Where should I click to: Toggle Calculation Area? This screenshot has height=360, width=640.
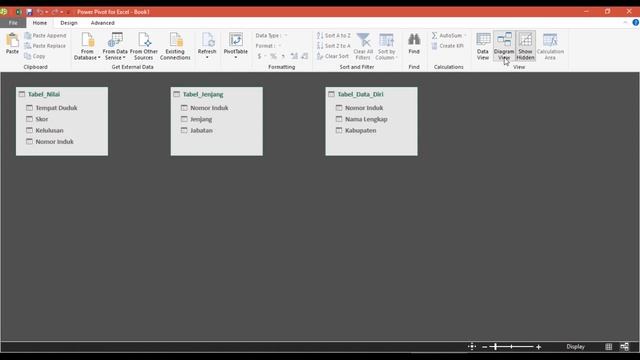pos(550,47)
